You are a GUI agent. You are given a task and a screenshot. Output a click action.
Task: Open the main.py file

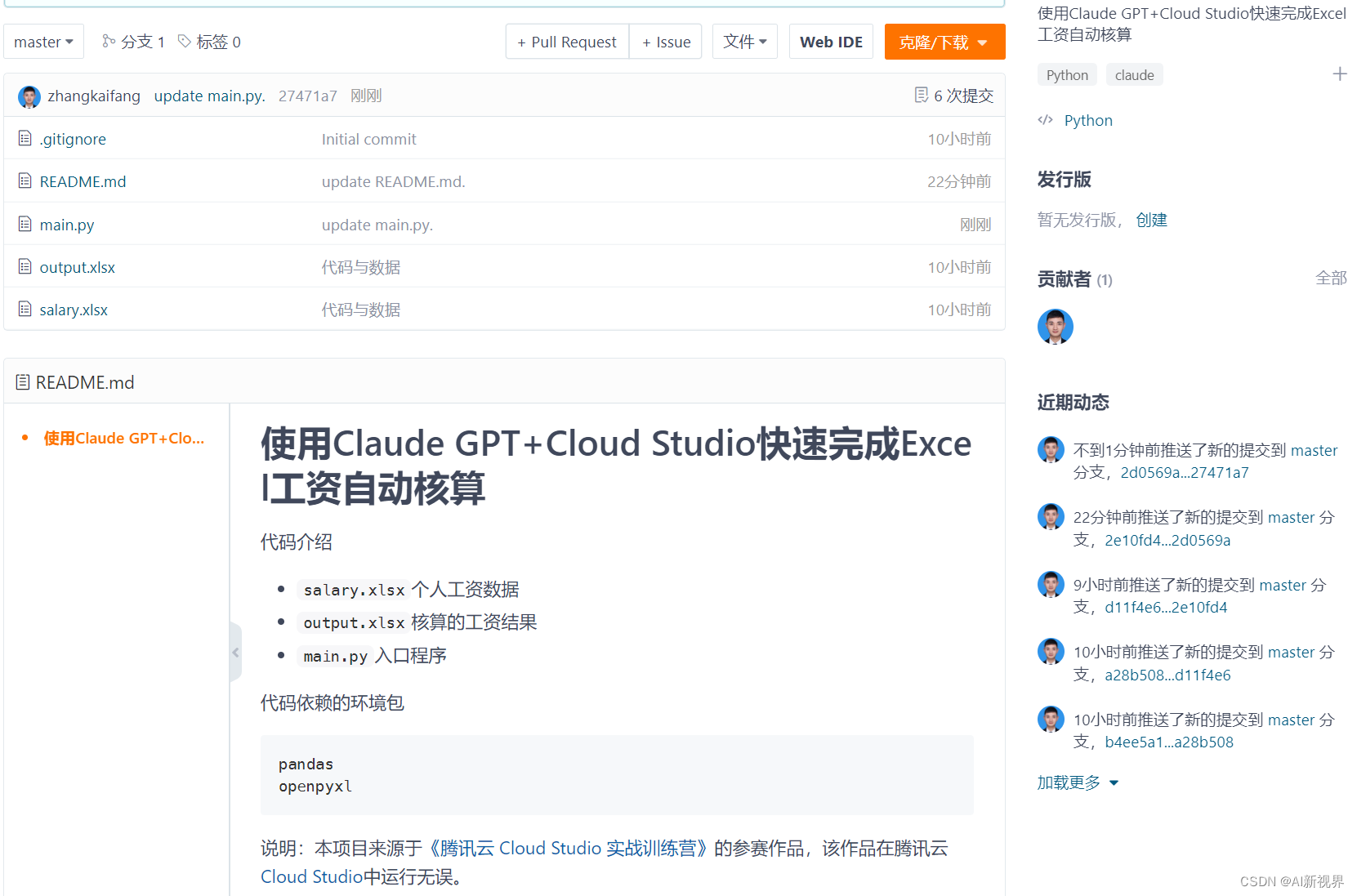(x=67, y=225)
